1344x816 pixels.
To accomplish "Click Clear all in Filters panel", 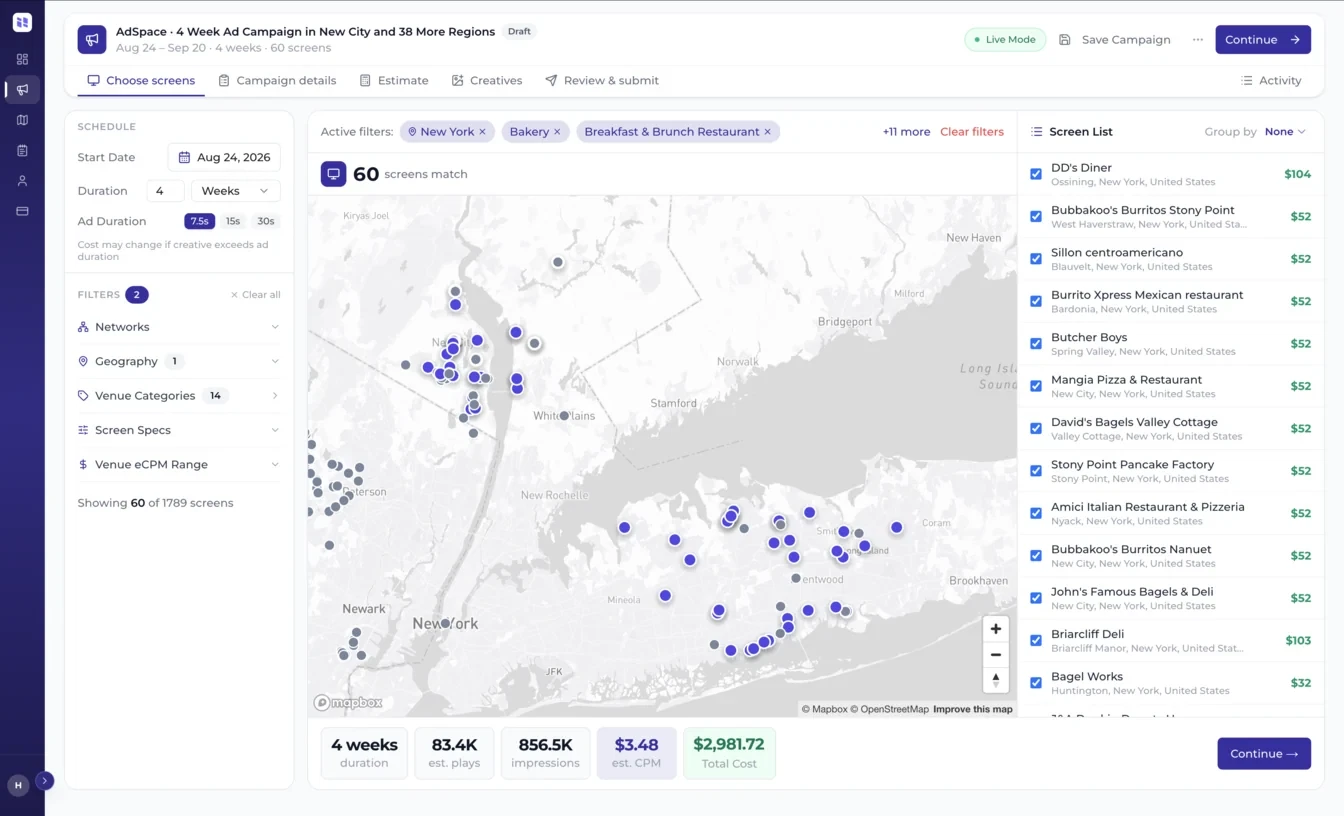I will coord(255,295).
